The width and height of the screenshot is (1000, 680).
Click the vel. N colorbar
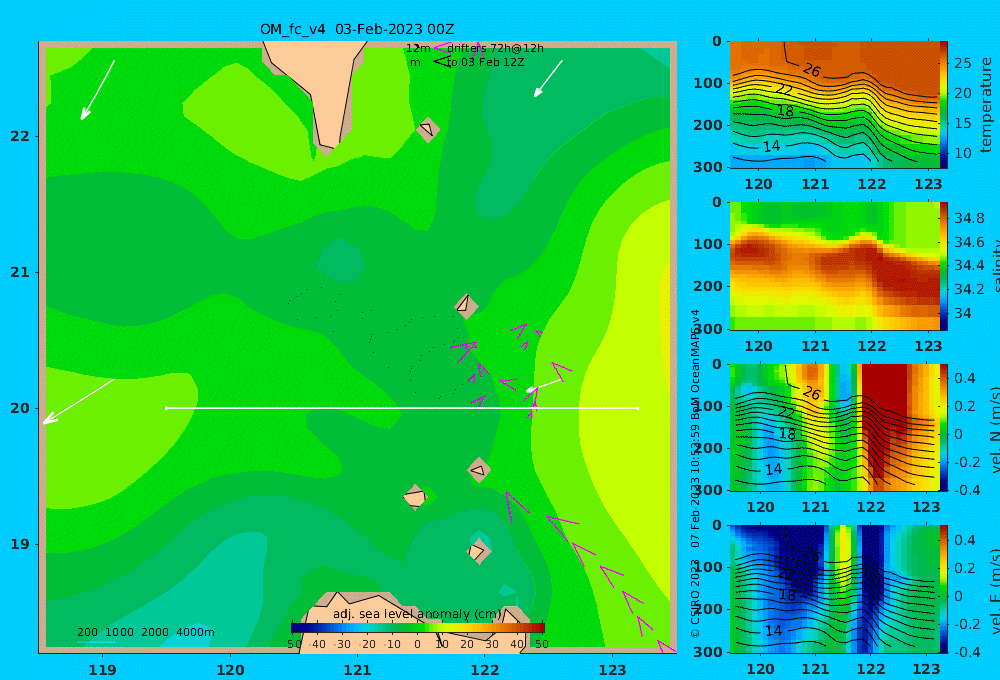click(944, 427)
